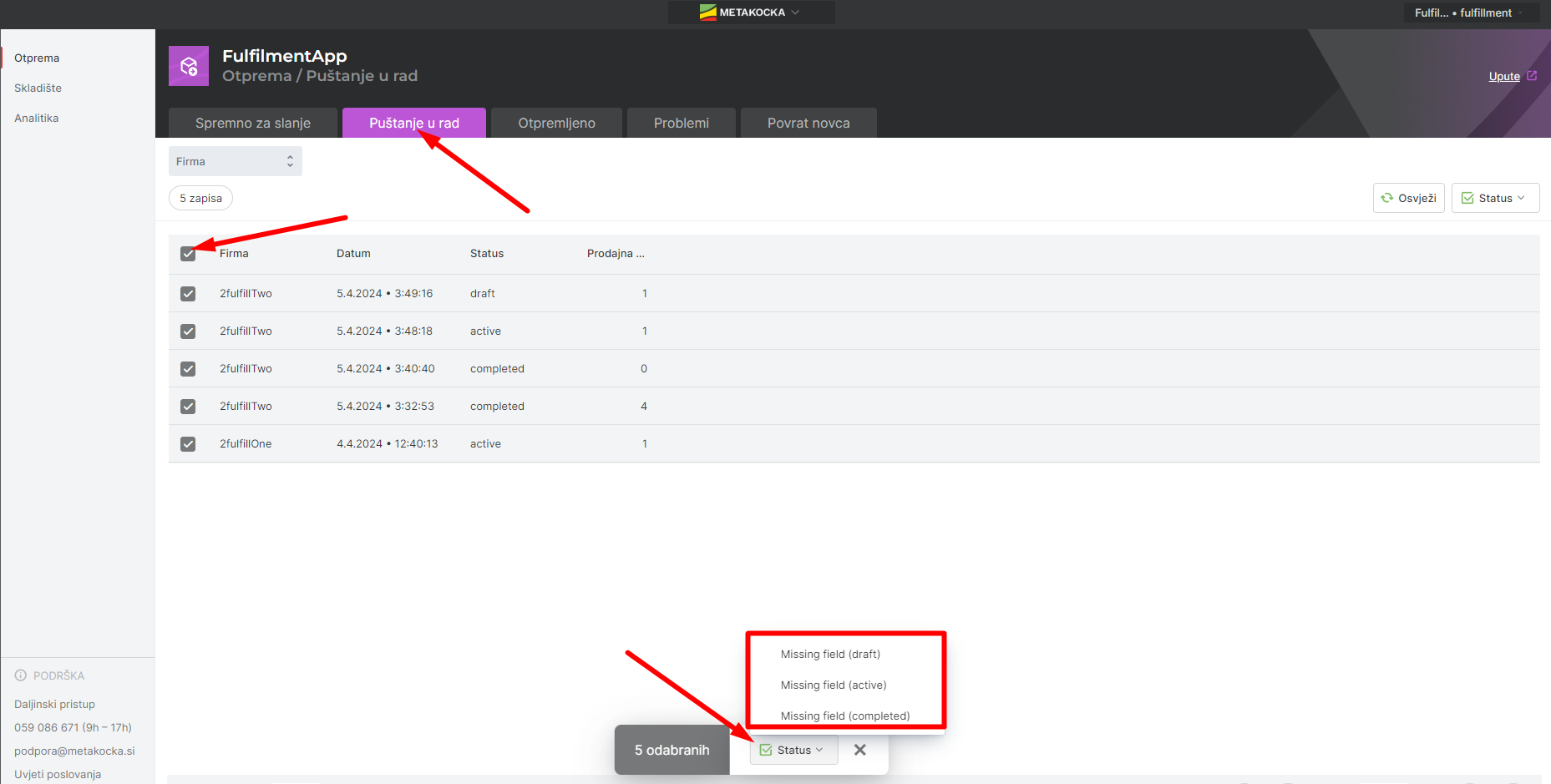Click the 5 zapisa record count chip
This screenshot has width=1551, height=784.
pos(200,198)
